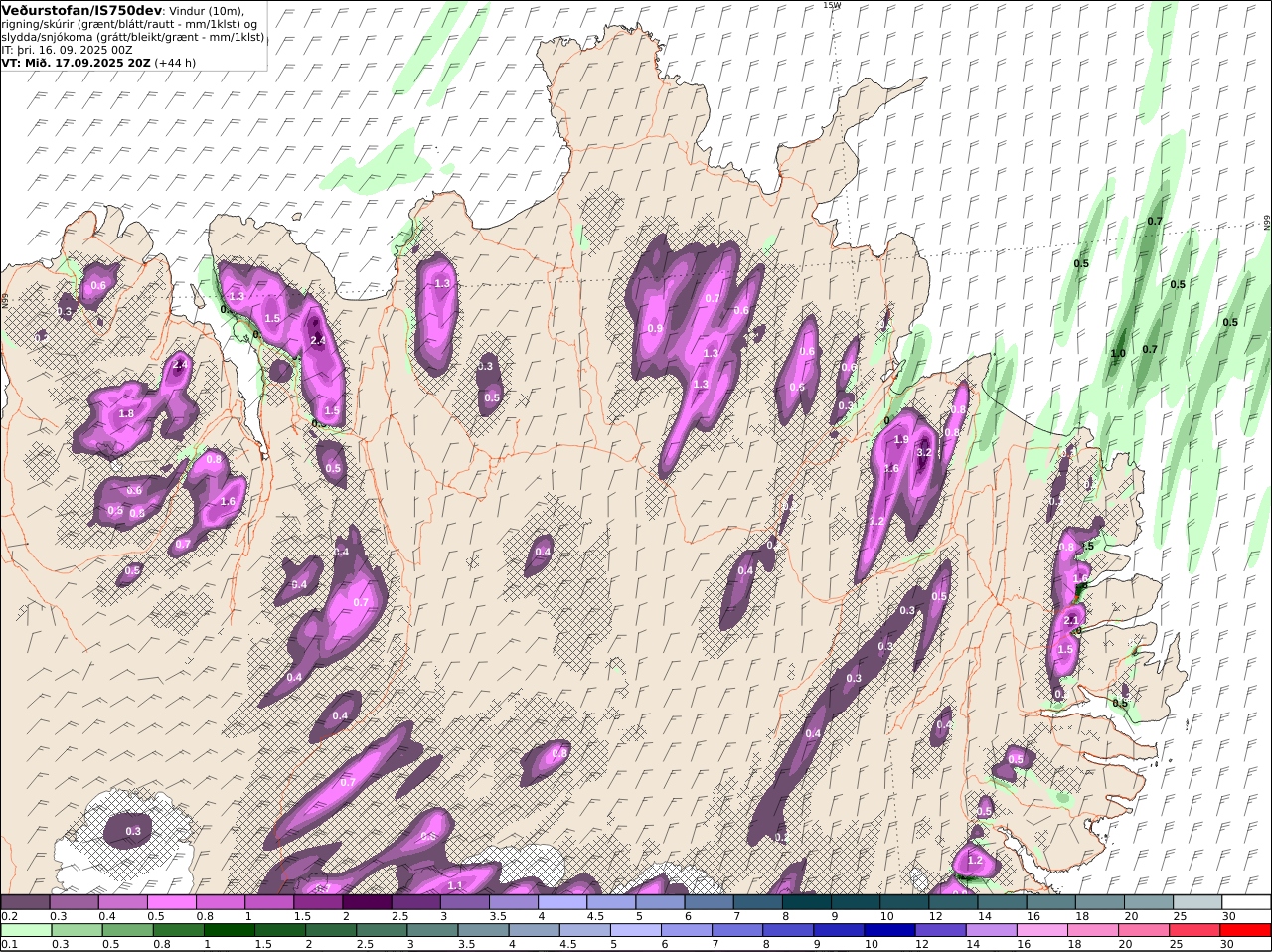Viewport: 1272px width, 952px height.
Task: Click the 3.2 snowfall value on map
Action: tap(923, 453)
